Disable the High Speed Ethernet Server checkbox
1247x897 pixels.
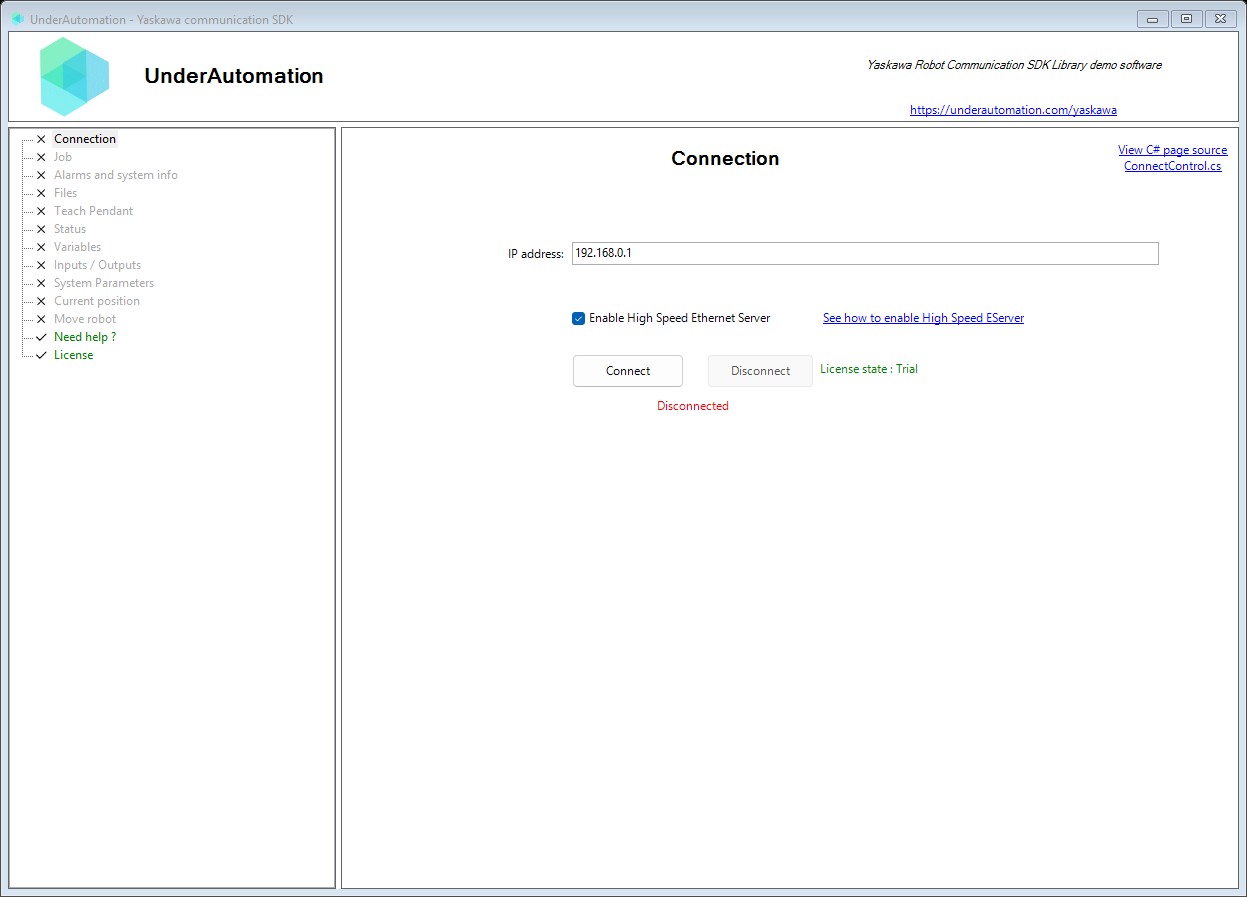point(578,318)
